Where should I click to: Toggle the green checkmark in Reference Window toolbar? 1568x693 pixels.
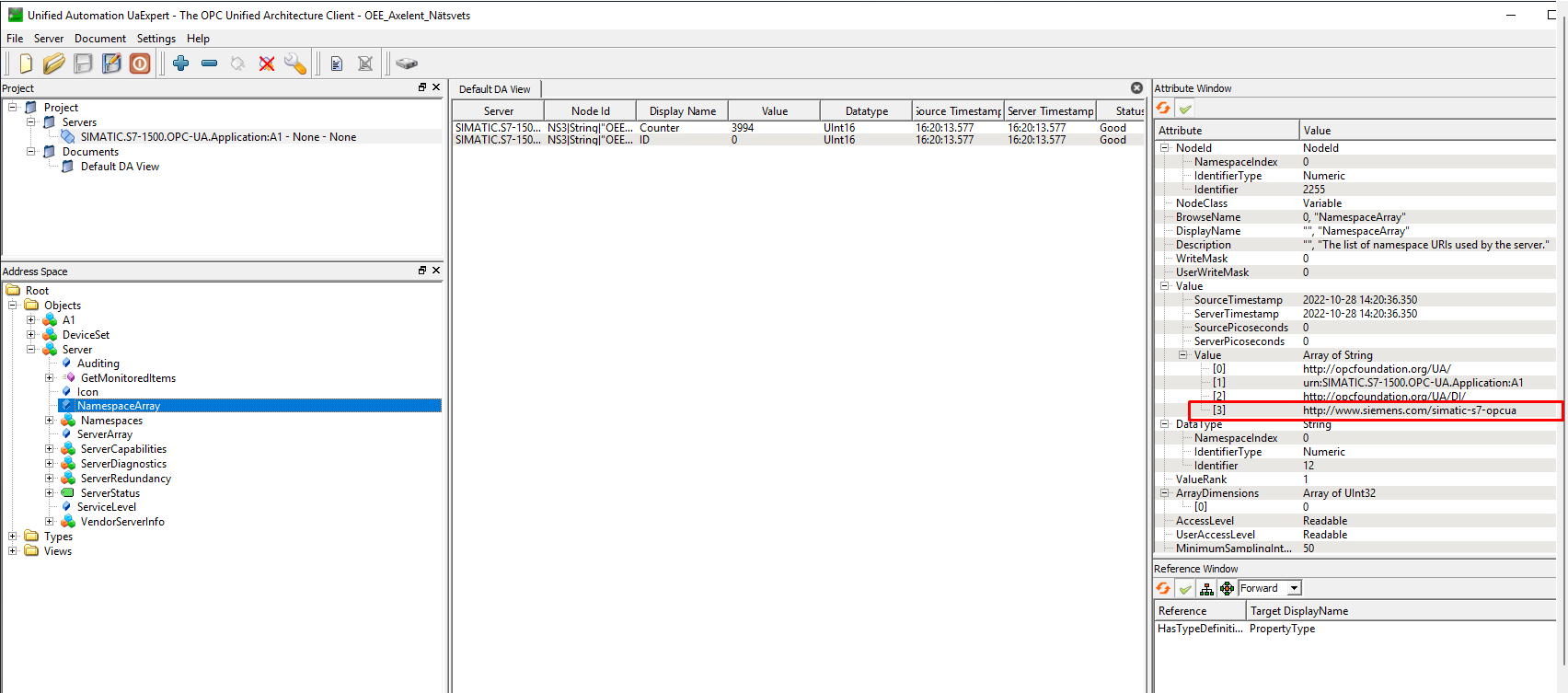1185,589
